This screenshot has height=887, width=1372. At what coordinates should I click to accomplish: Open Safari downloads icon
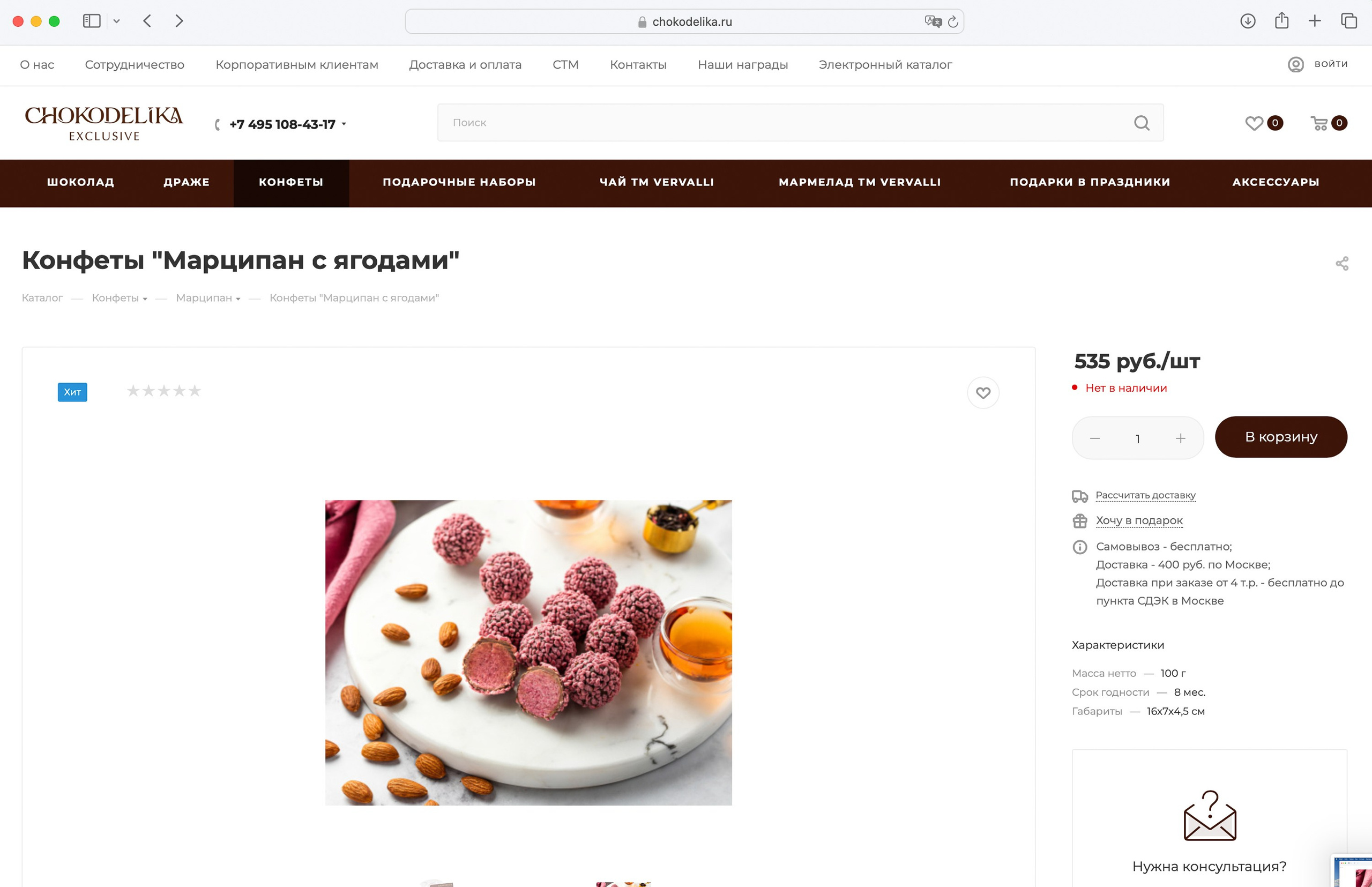point(1248,21)
